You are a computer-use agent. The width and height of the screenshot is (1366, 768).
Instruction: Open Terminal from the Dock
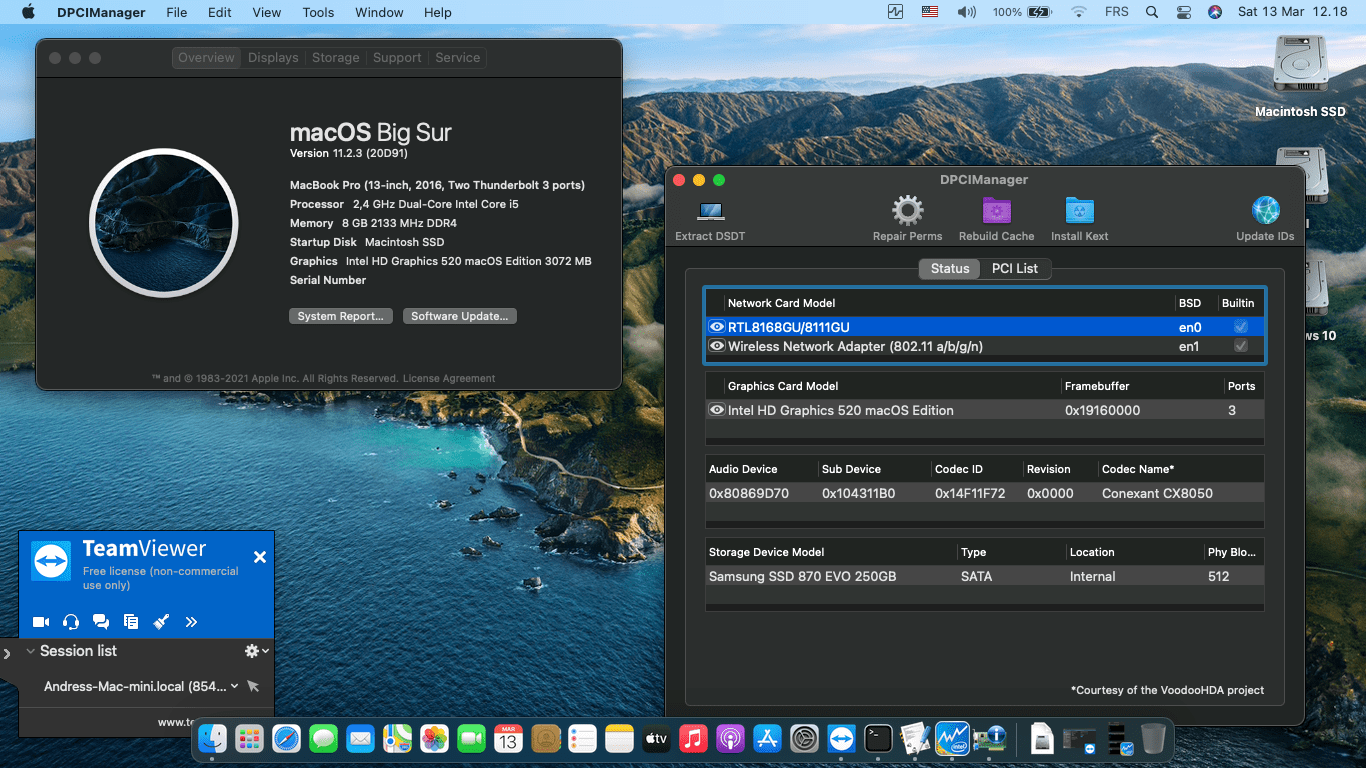pos(878,739)
